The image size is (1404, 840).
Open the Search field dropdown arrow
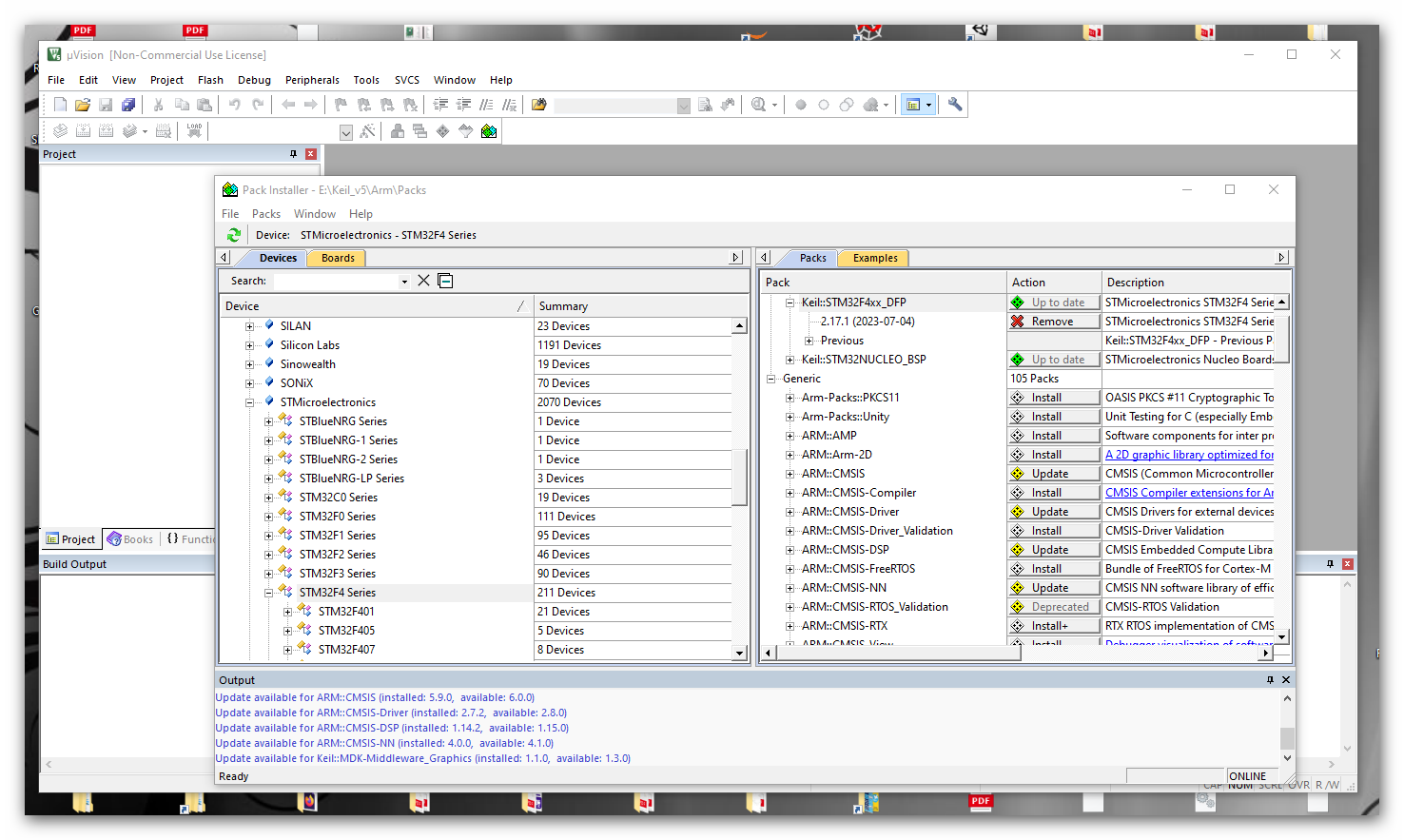point(404,282)
